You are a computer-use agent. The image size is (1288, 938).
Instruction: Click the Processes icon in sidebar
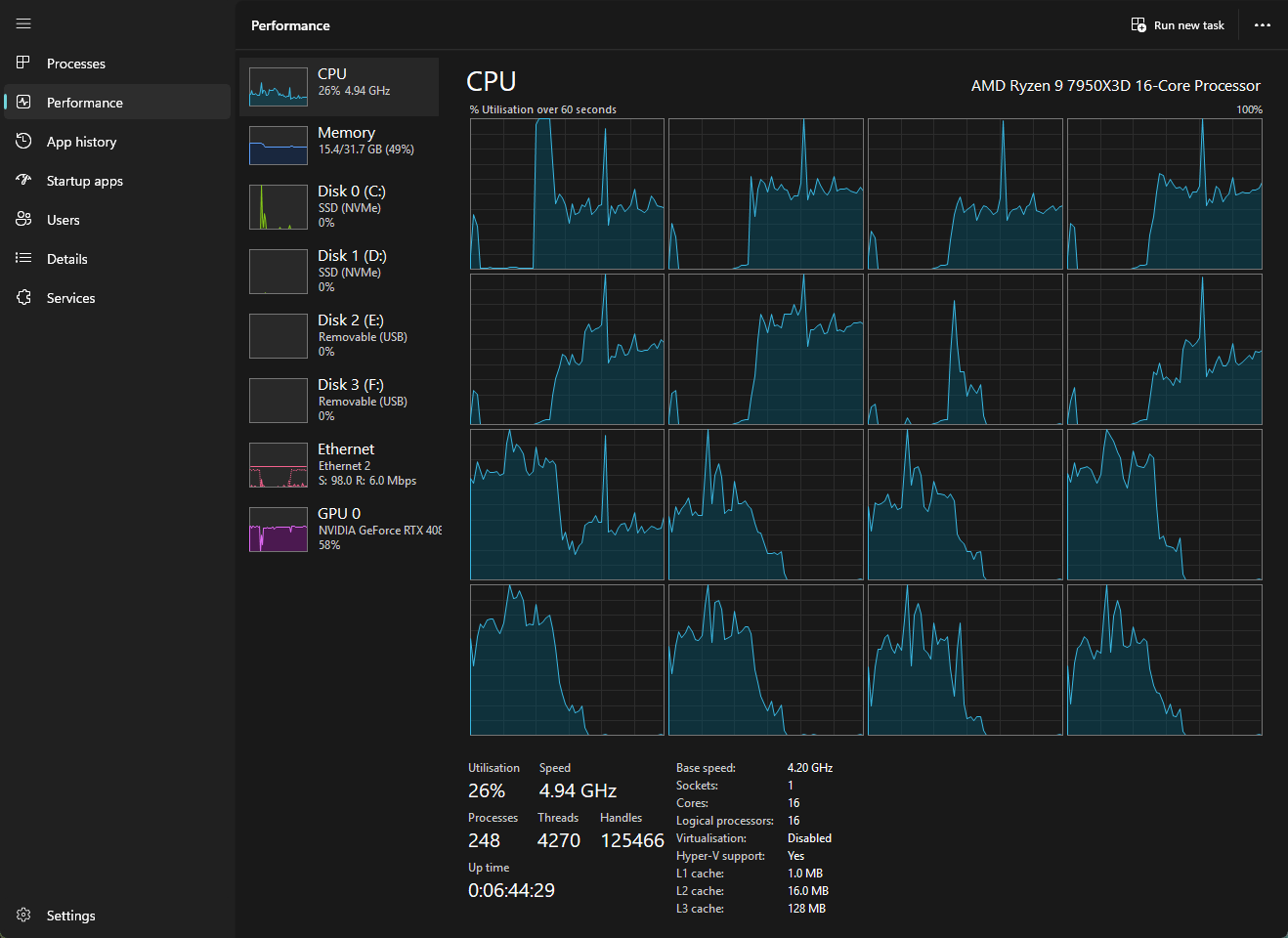tap(23, 64)
